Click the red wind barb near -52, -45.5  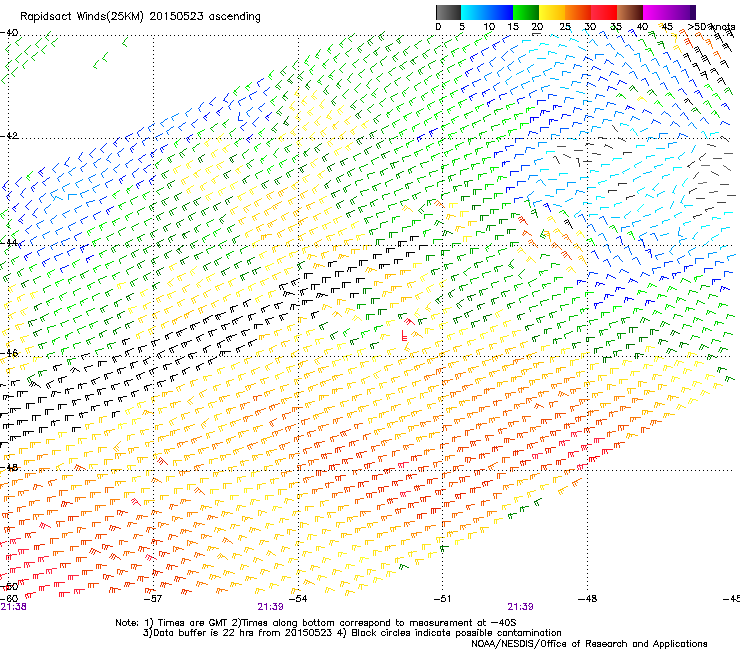[404, 336]
